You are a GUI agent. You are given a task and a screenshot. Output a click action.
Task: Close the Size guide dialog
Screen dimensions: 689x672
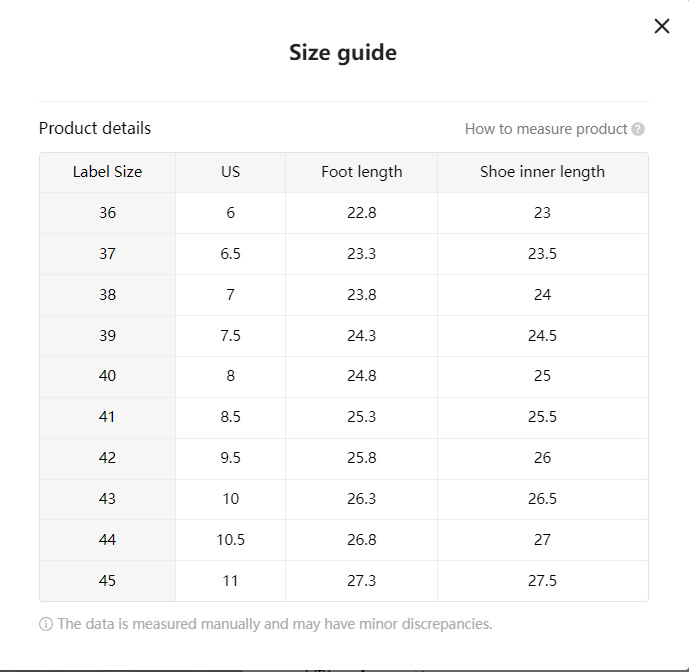coord(661,27)
